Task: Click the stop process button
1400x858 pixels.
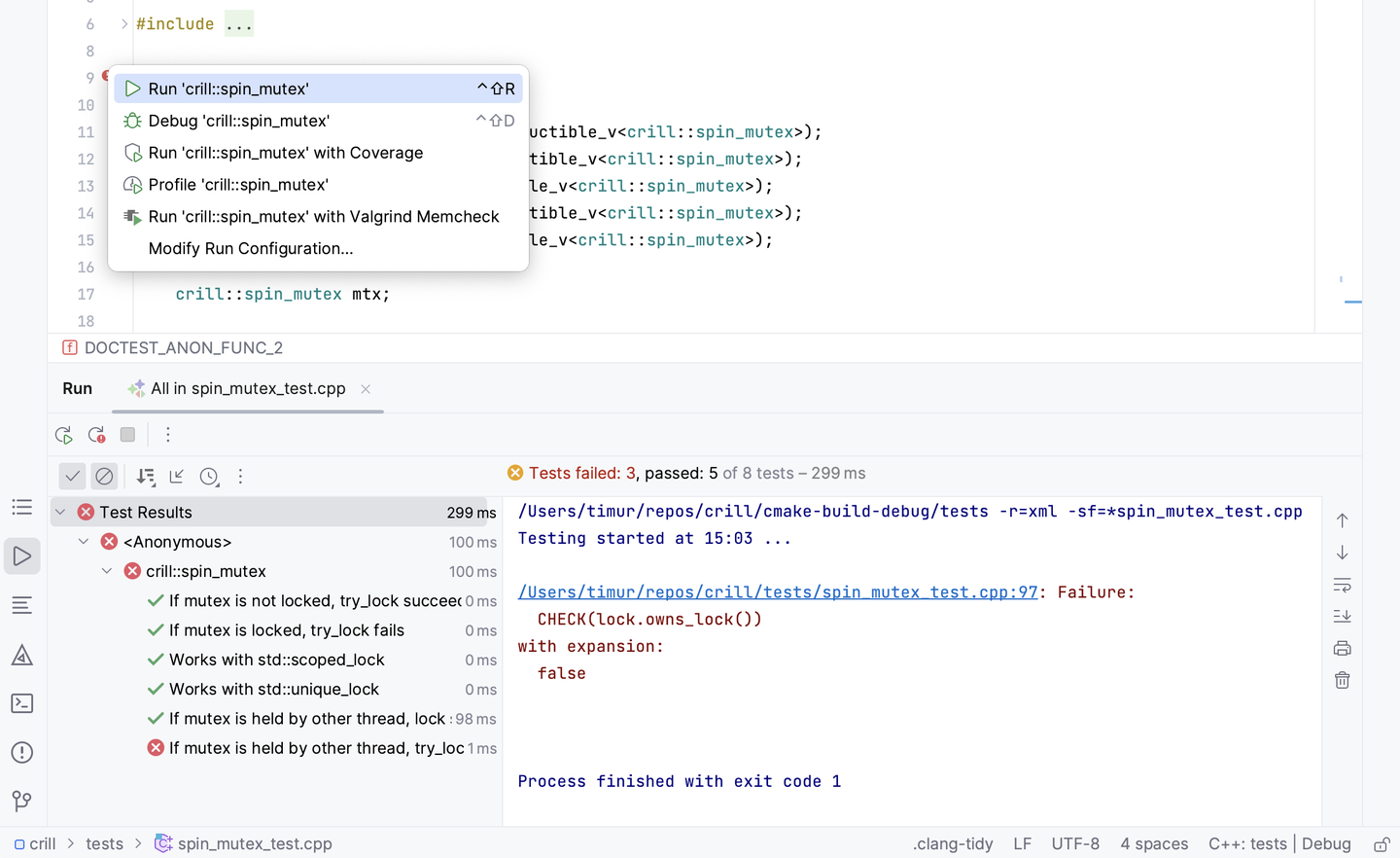Action: pos(127,435)
